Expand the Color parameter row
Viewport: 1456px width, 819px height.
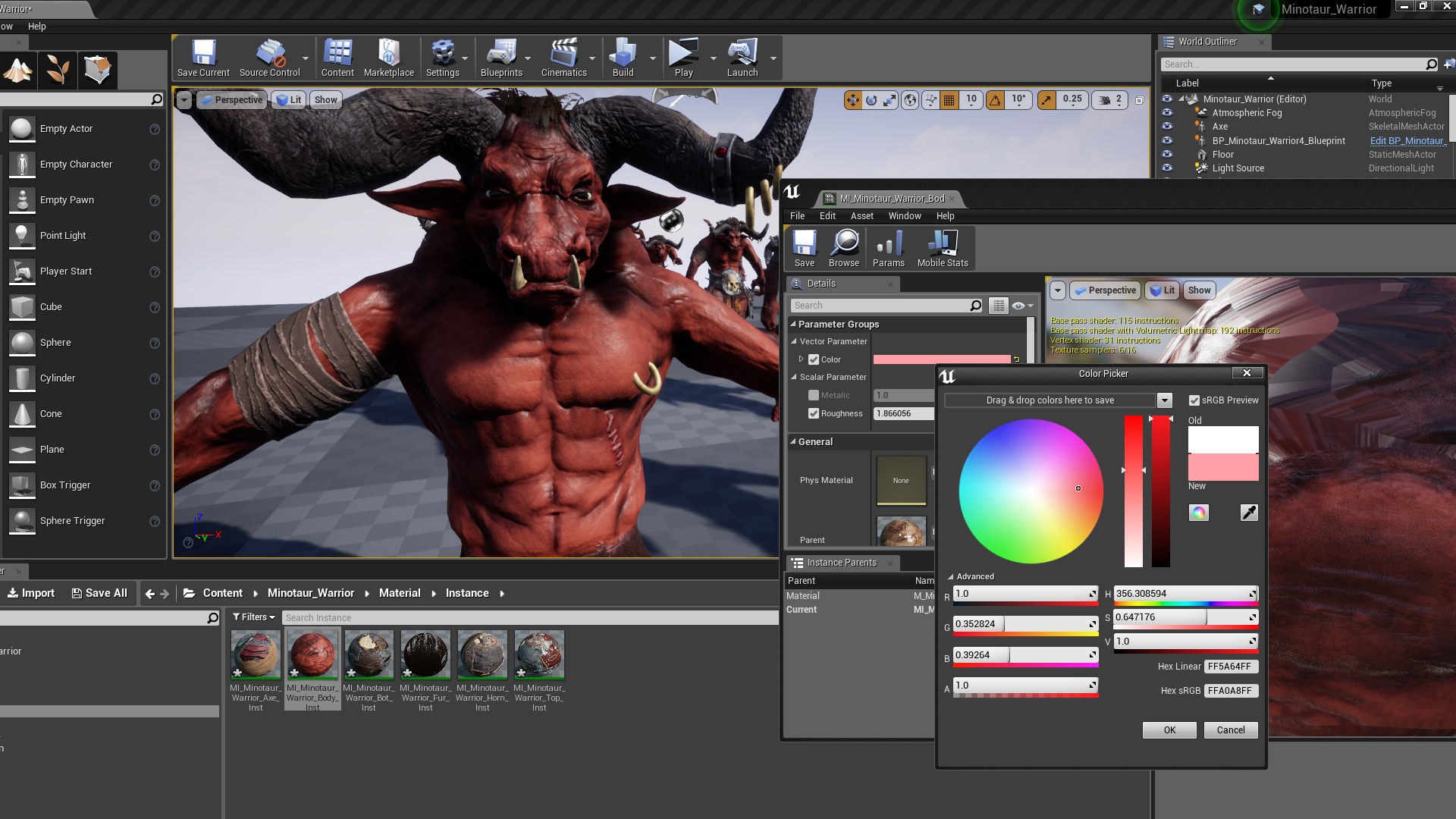coord(801,359)
